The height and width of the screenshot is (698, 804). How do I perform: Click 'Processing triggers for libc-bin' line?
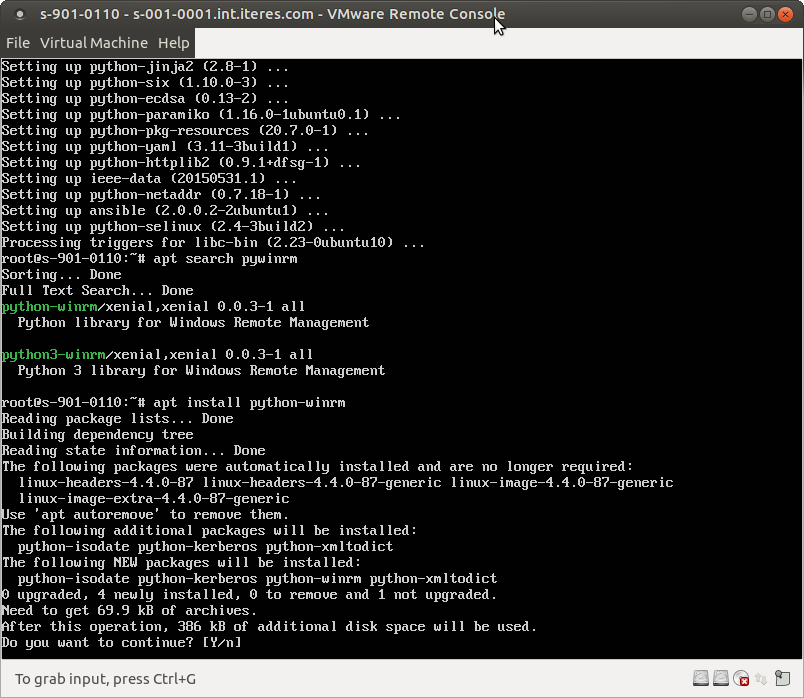(213, 243)
